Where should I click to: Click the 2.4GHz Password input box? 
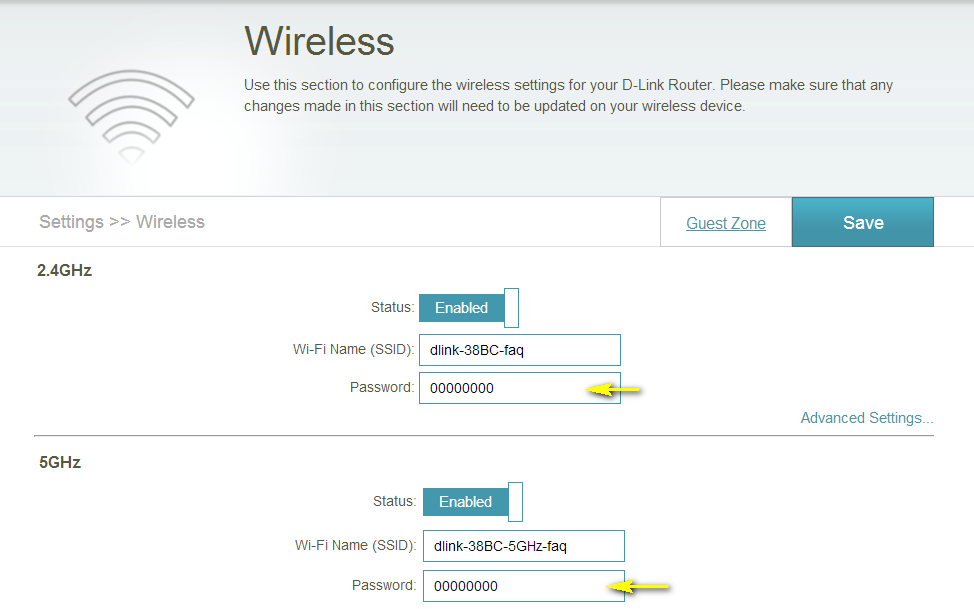coord(500,388)
